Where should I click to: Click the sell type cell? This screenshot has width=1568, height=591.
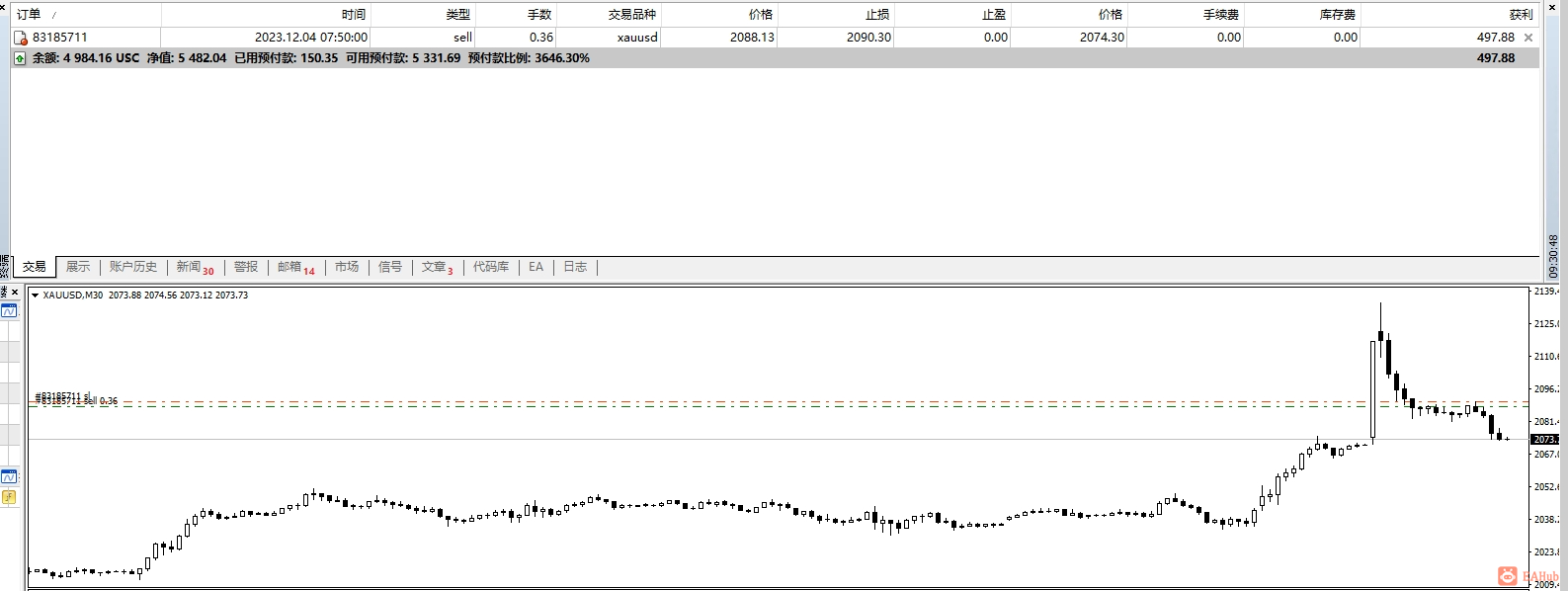(x=462, y=38)
